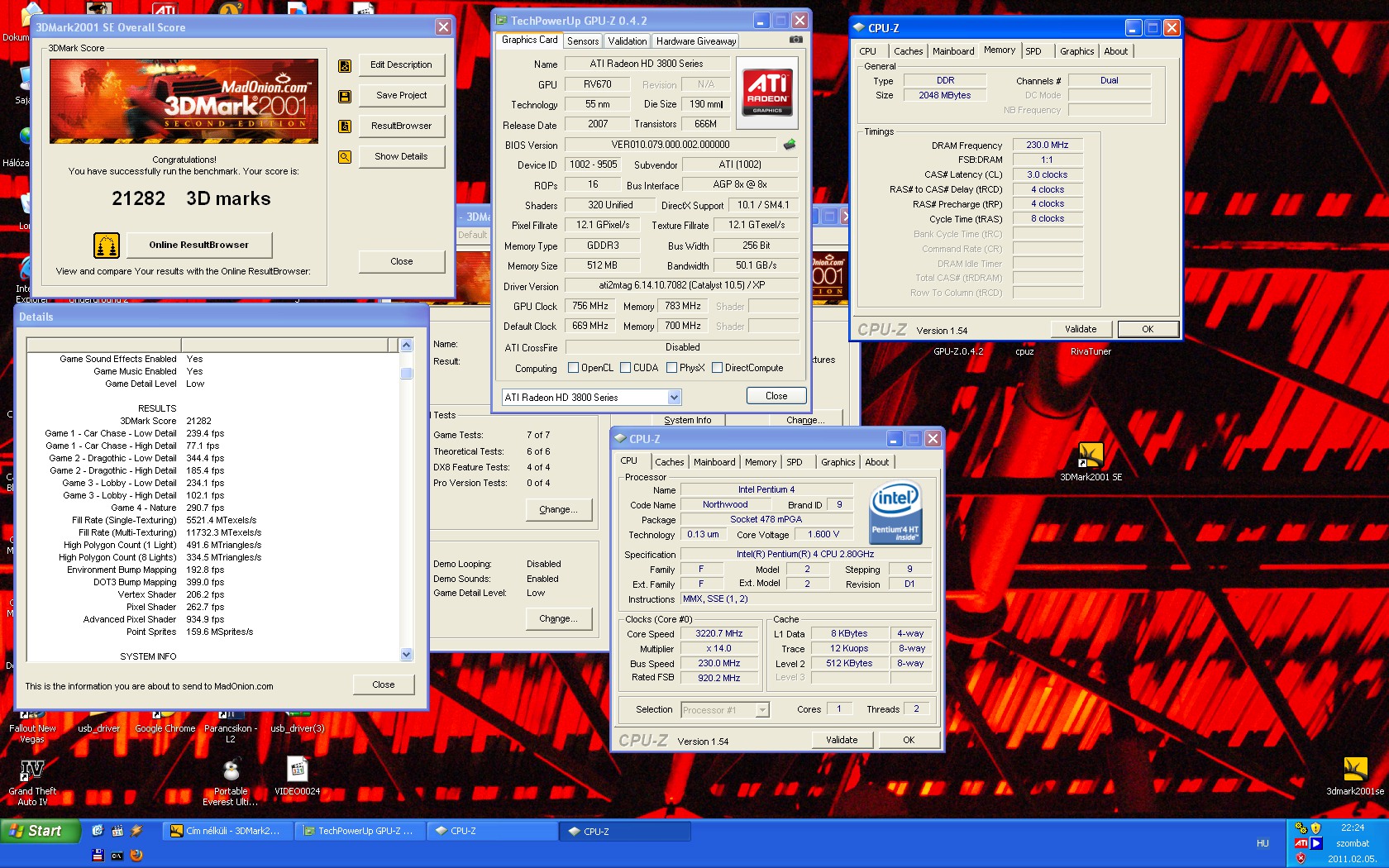
Task: Enable the OpenCL checkbox in GPU-Z
Action: coord(574,368)
